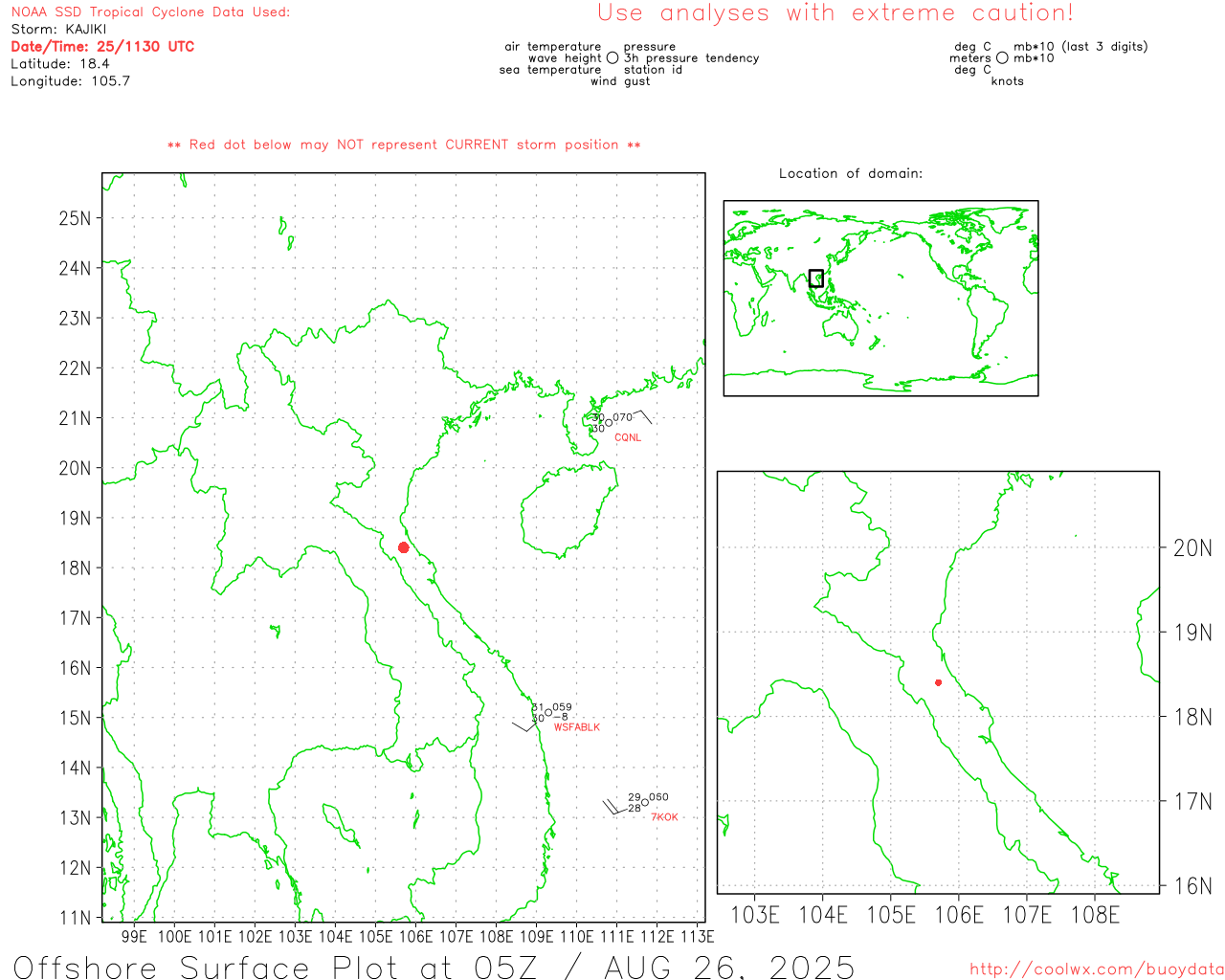Click 'Use analyses with extreme caution!' warning
1225x980 pixels.
point(835,13)
